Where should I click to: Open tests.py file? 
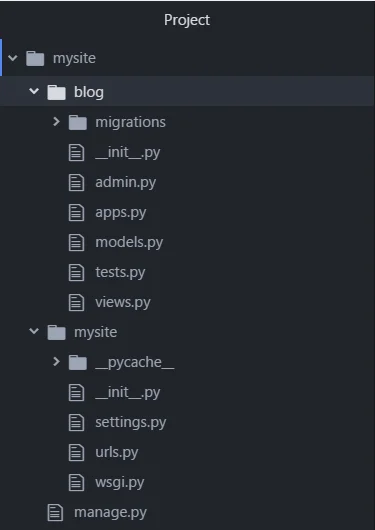click(x=120, y=272)
